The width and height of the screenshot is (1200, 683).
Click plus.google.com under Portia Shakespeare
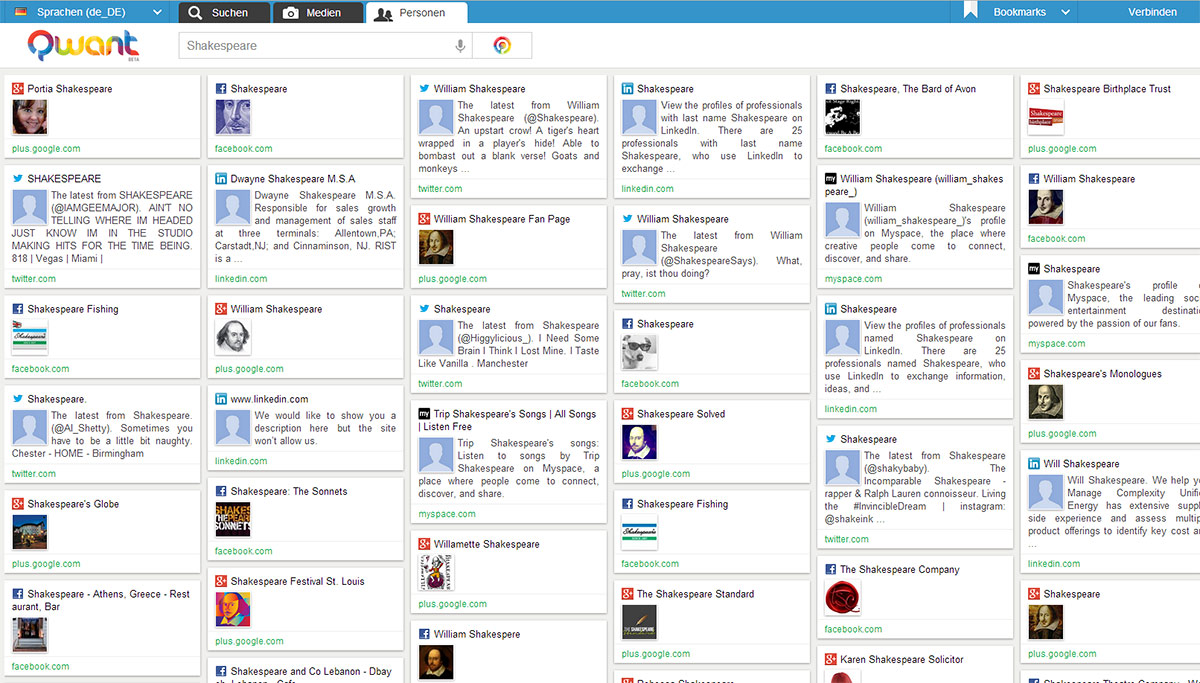pyautogui.click(x=46, y=149)
